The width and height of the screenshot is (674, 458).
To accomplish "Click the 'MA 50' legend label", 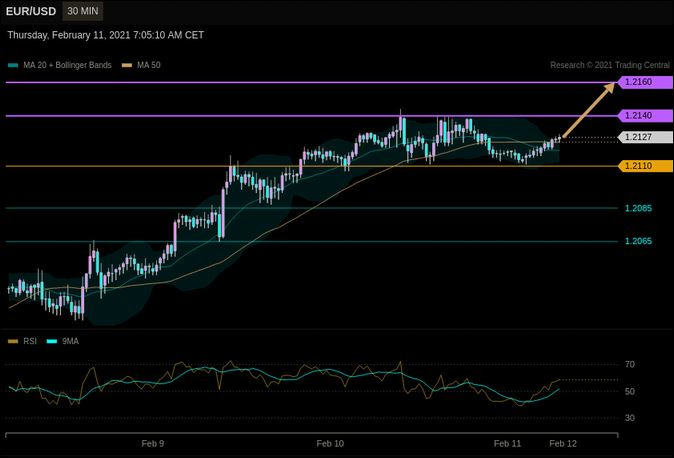I will click(149, 65).
